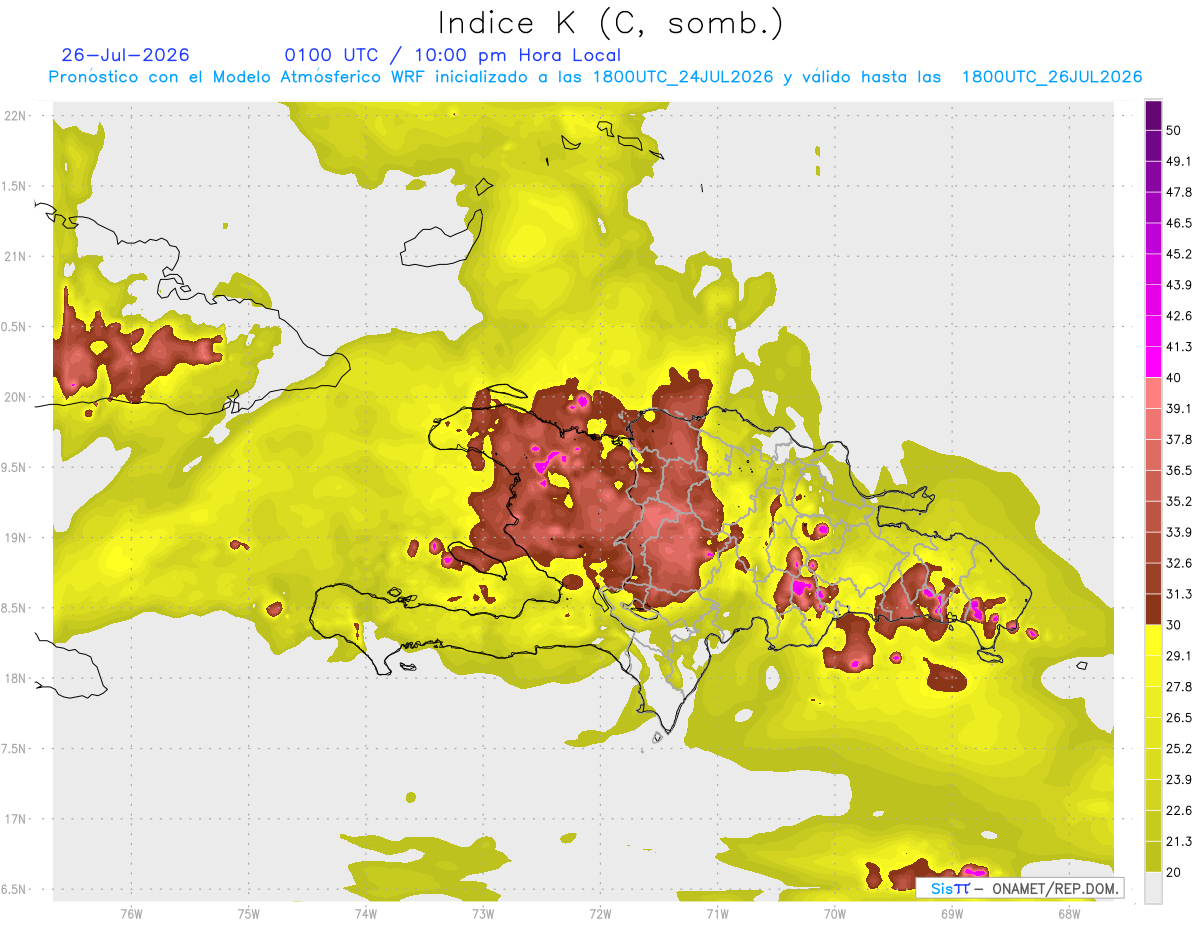
Task: Click the "8.5N" latitude label
Action: pyautogui.click(x=13, y=608)
